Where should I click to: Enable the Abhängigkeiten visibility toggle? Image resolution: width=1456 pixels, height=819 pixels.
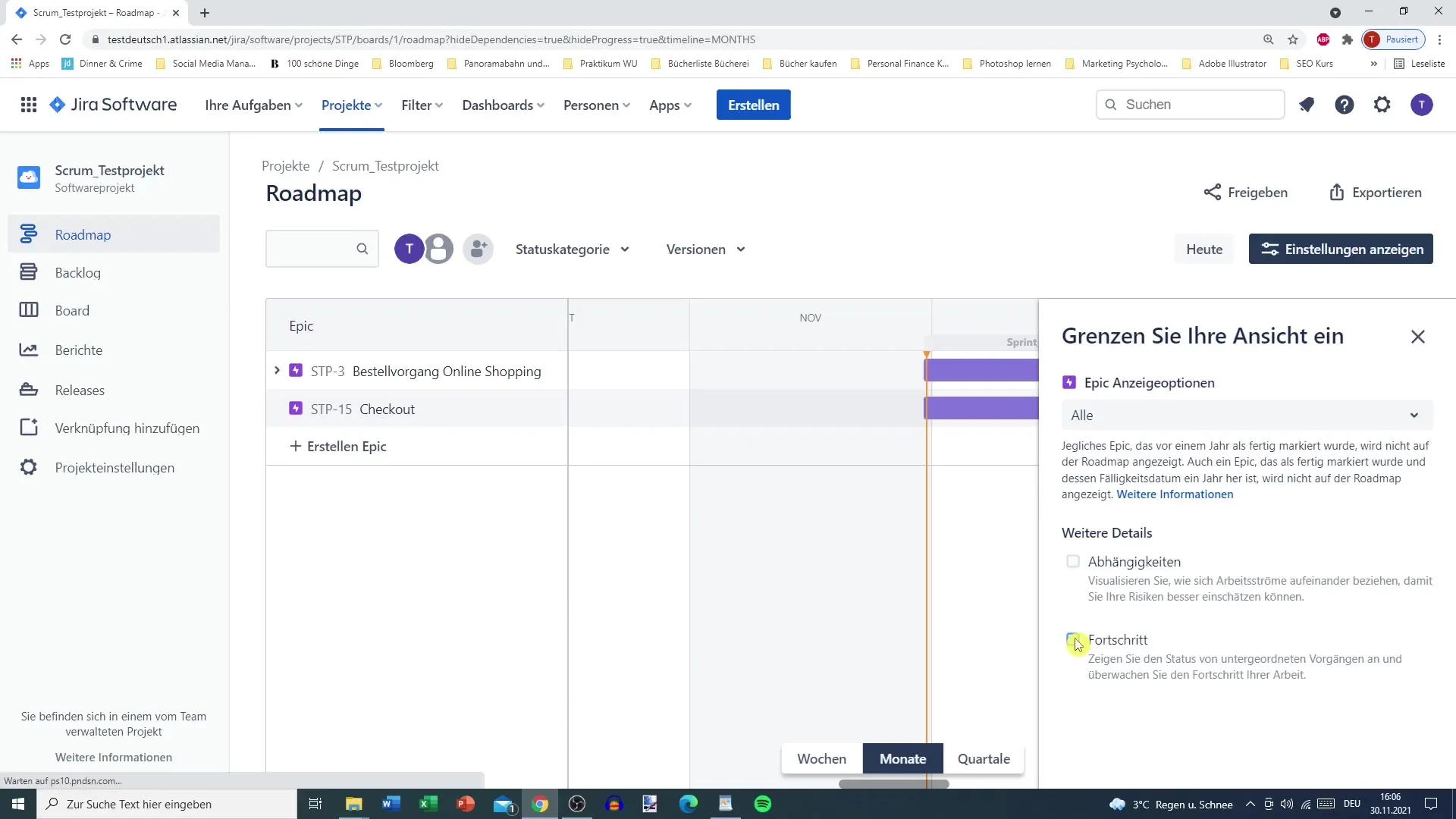1072,560
